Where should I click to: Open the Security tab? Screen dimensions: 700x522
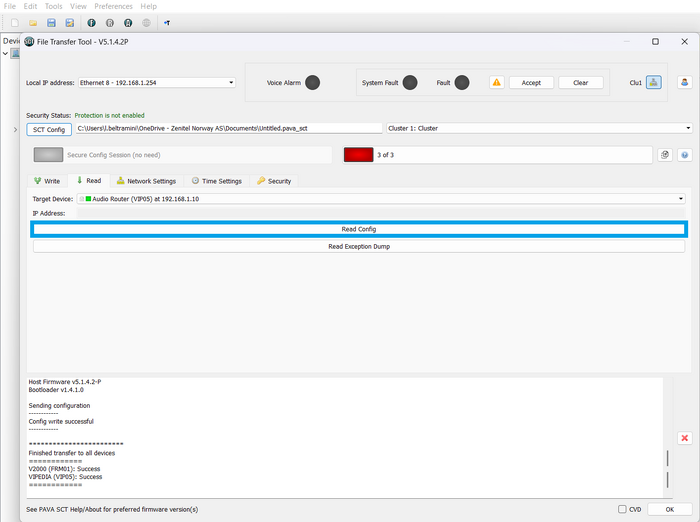(274, 181)
